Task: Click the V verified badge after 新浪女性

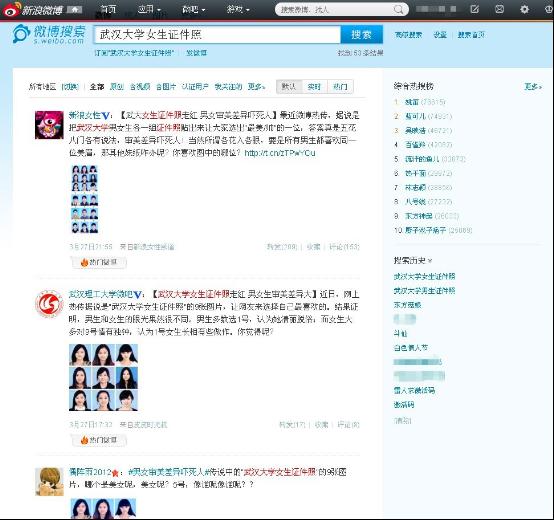Action: 105,116
